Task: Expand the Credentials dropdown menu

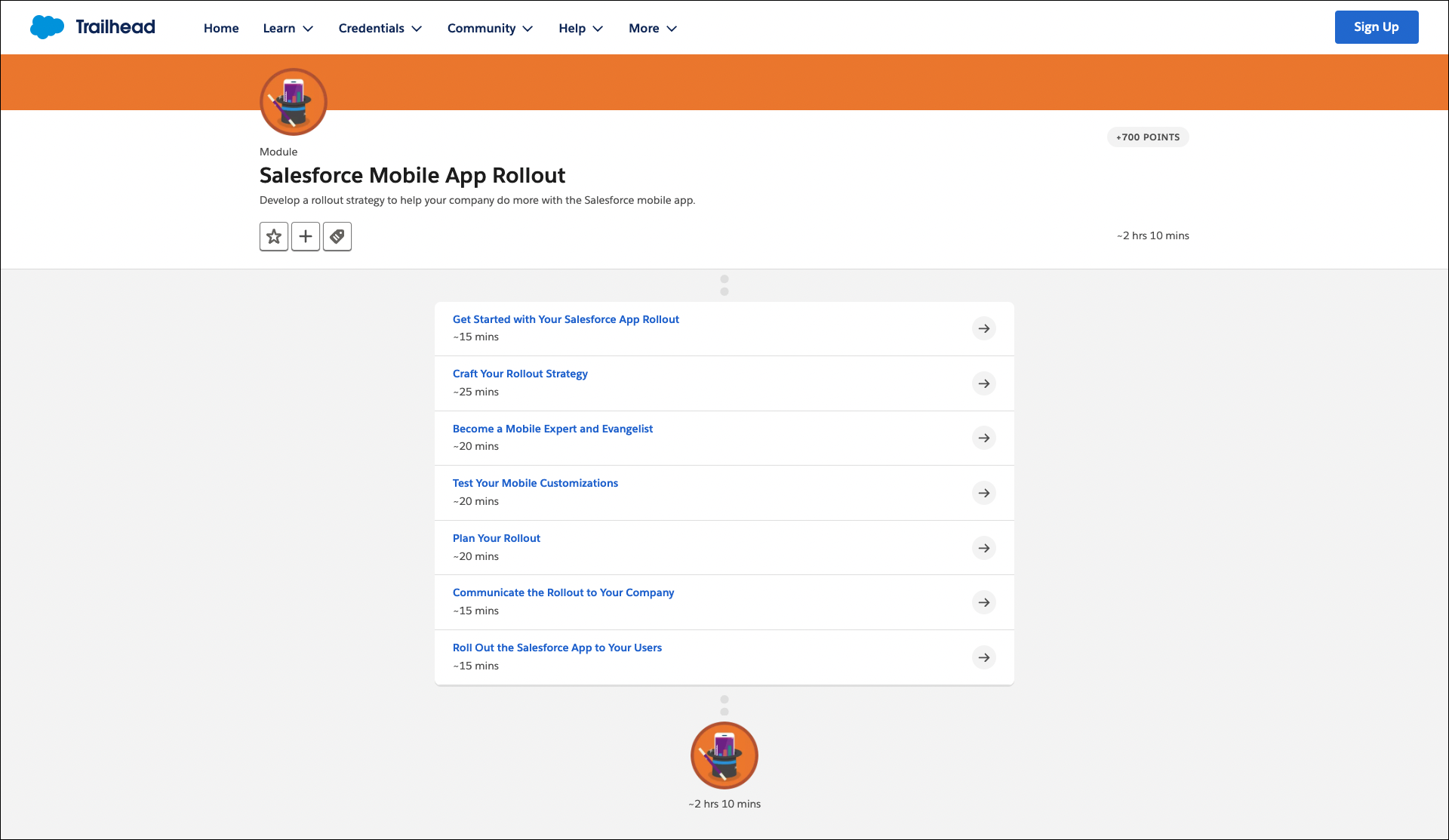Action: (x=380, y=28)
